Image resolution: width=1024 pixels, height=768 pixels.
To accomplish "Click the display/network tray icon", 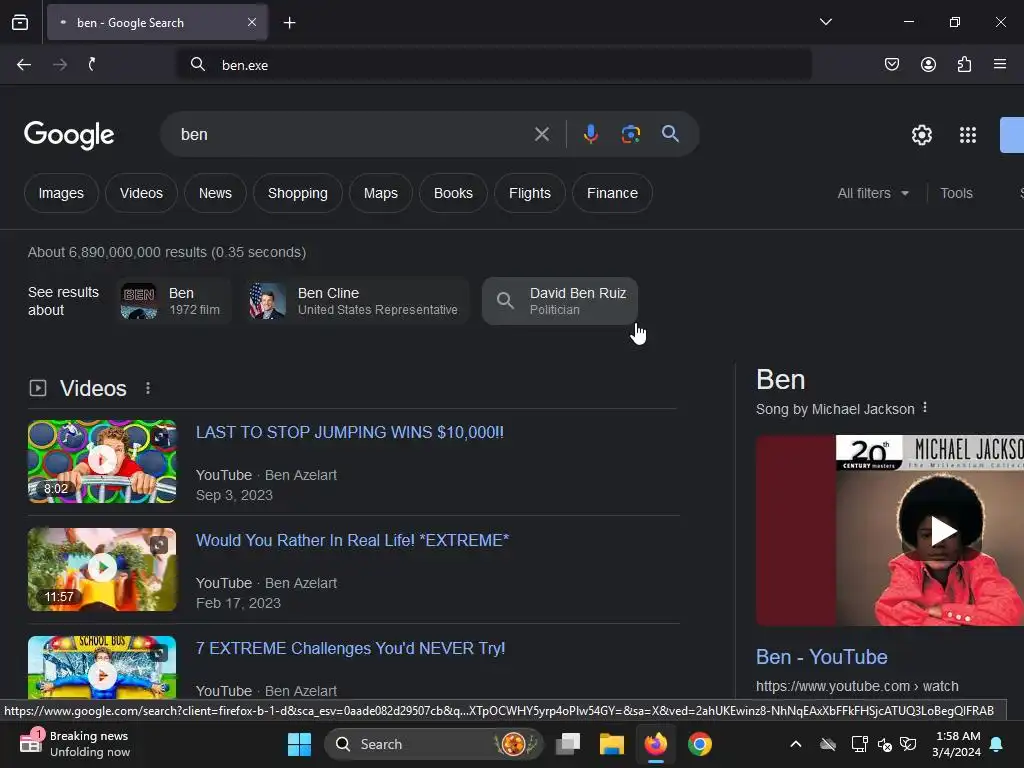I will [x=859, y=744].
